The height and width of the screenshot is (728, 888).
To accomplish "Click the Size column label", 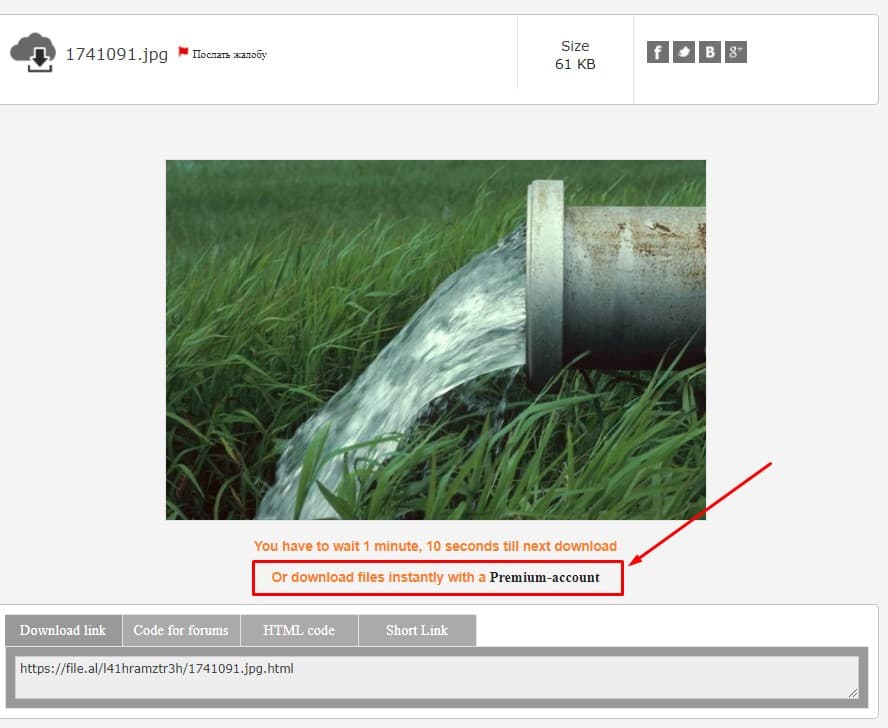I will click(x=575, y=46).
